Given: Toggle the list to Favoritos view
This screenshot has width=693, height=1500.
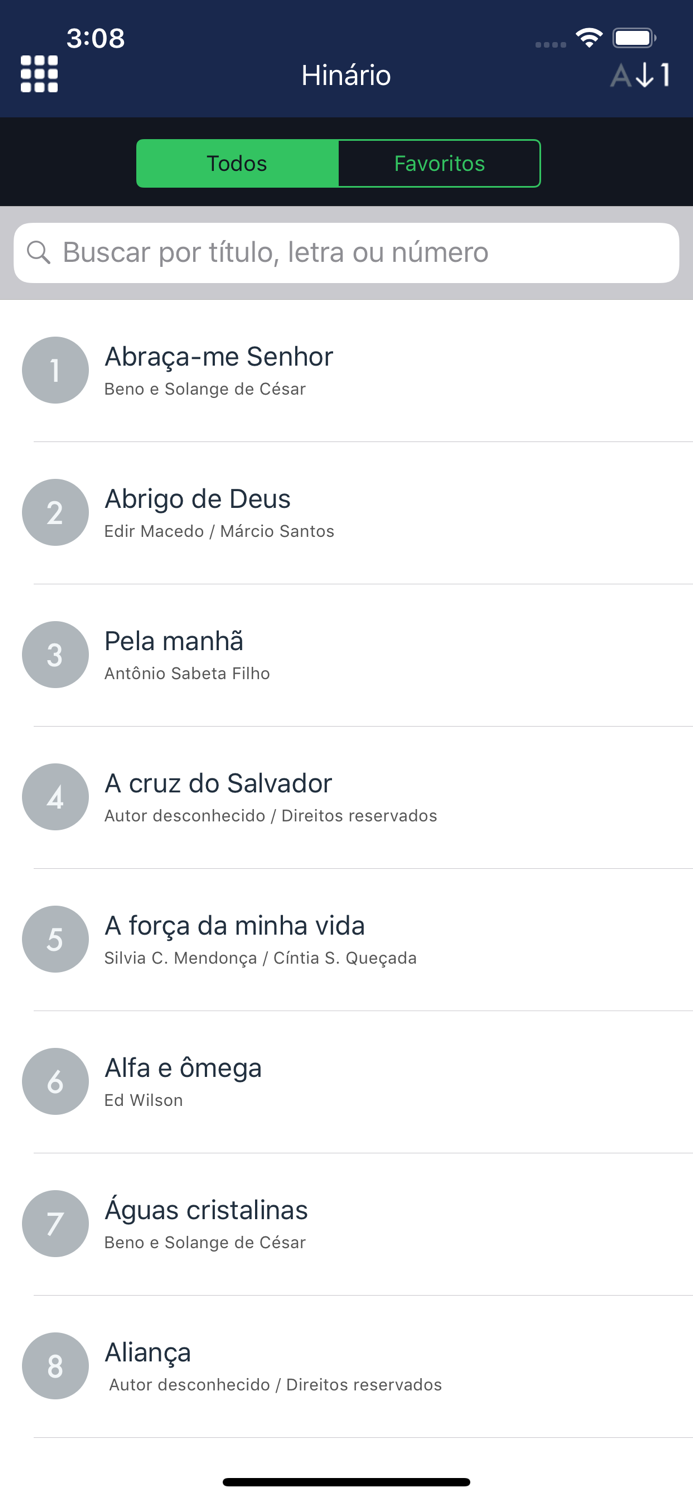Looking at the screenshot, I should 440,163.
